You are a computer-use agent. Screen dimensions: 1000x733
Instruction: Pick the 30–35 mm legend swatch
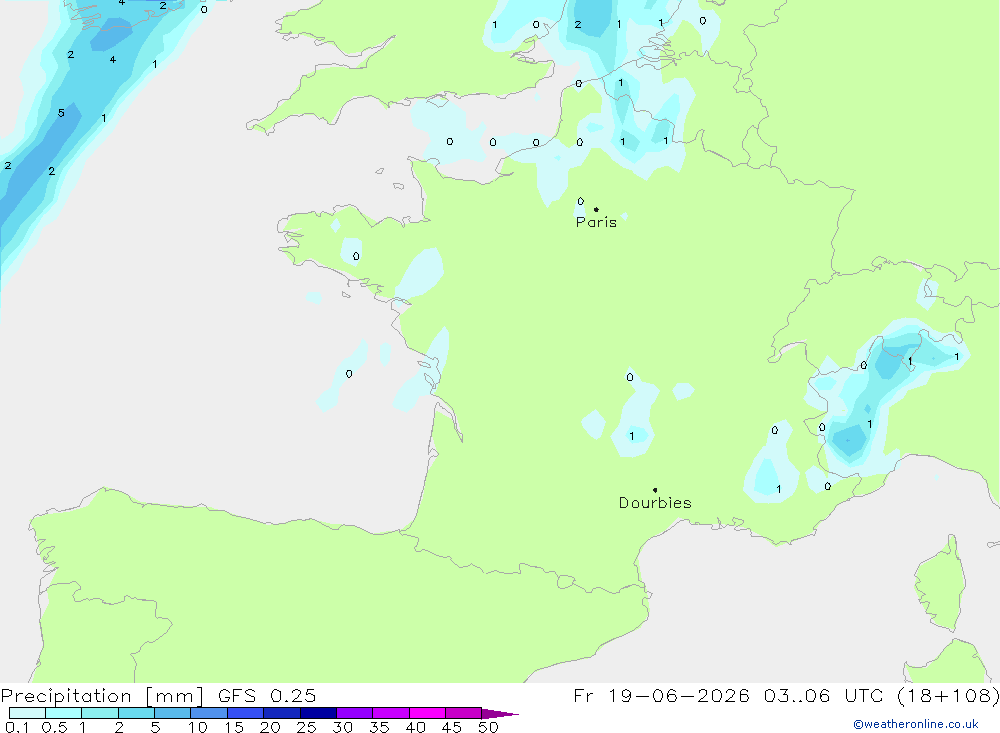coord(355,713)
